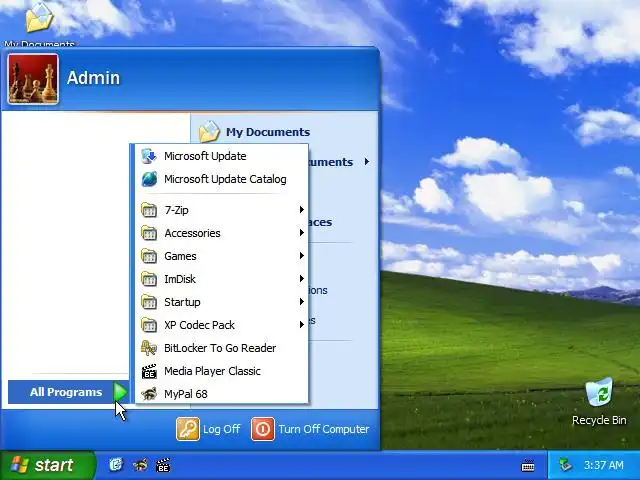Click the green All Programs arrow
This screenshot has height=480, width=640.
[x=120, y=392]
